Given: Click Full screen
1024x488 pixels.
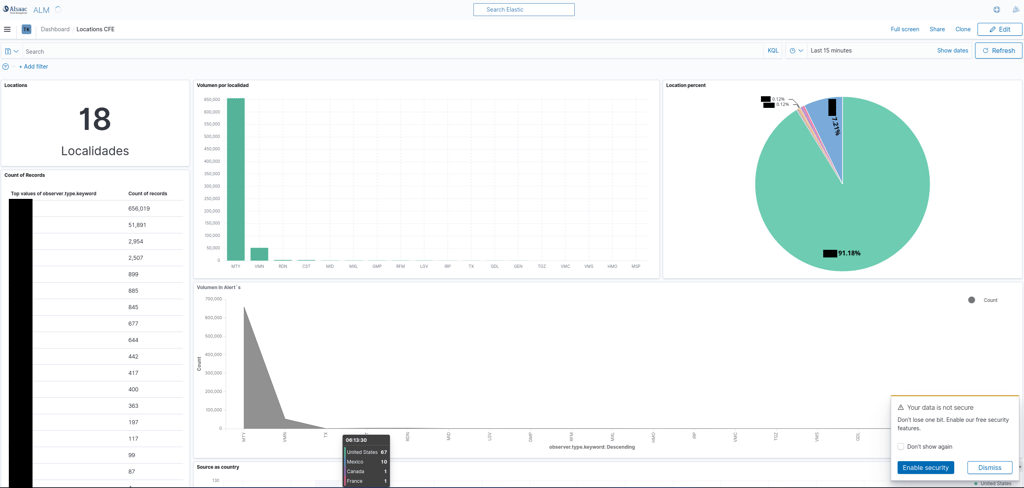Looking at the screenshot, I should click(x=904, y=29).
